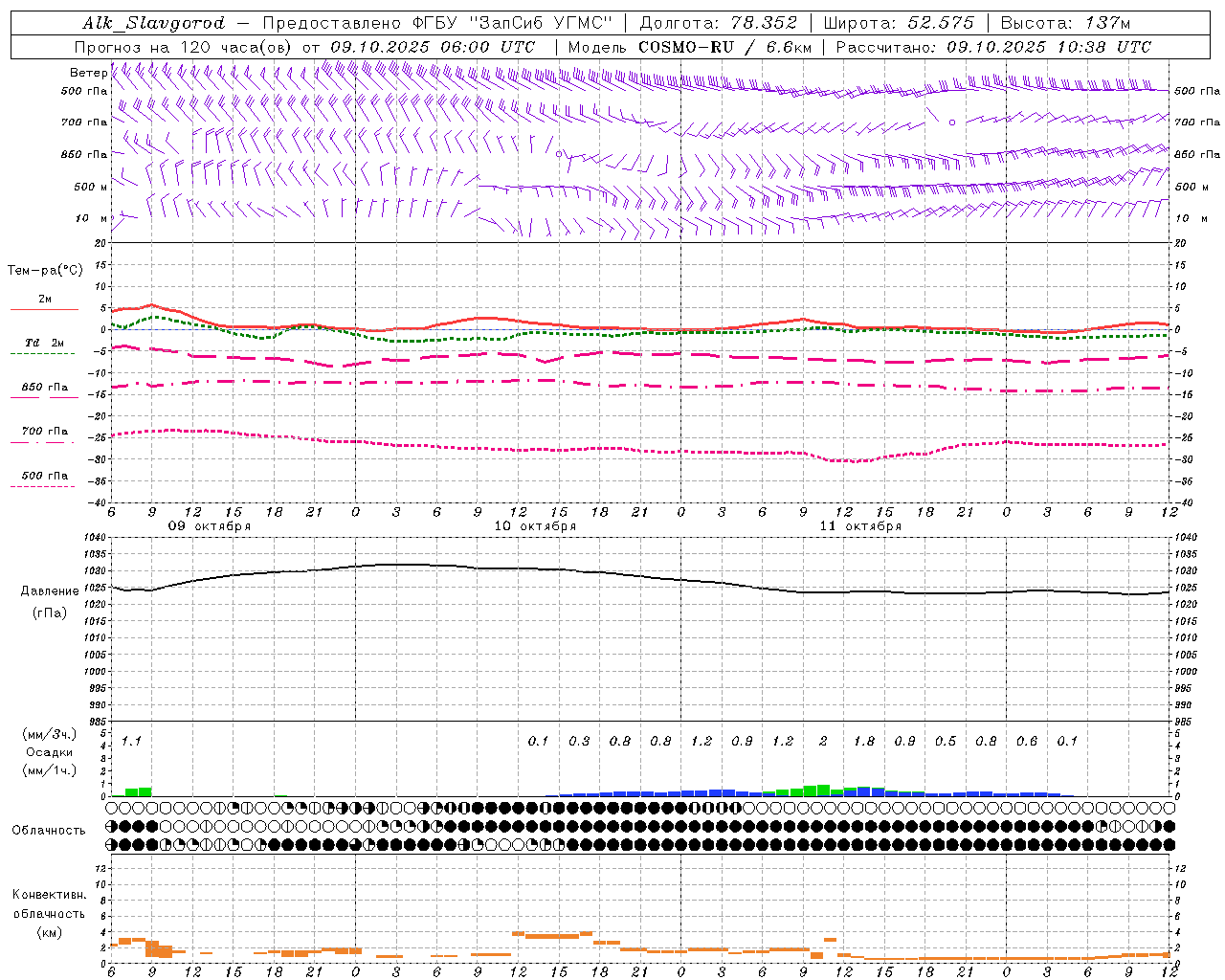This screenshot has width=1225, height=980.
Task: Click the '0.5' precipitation amount
Action: (945, 741)
